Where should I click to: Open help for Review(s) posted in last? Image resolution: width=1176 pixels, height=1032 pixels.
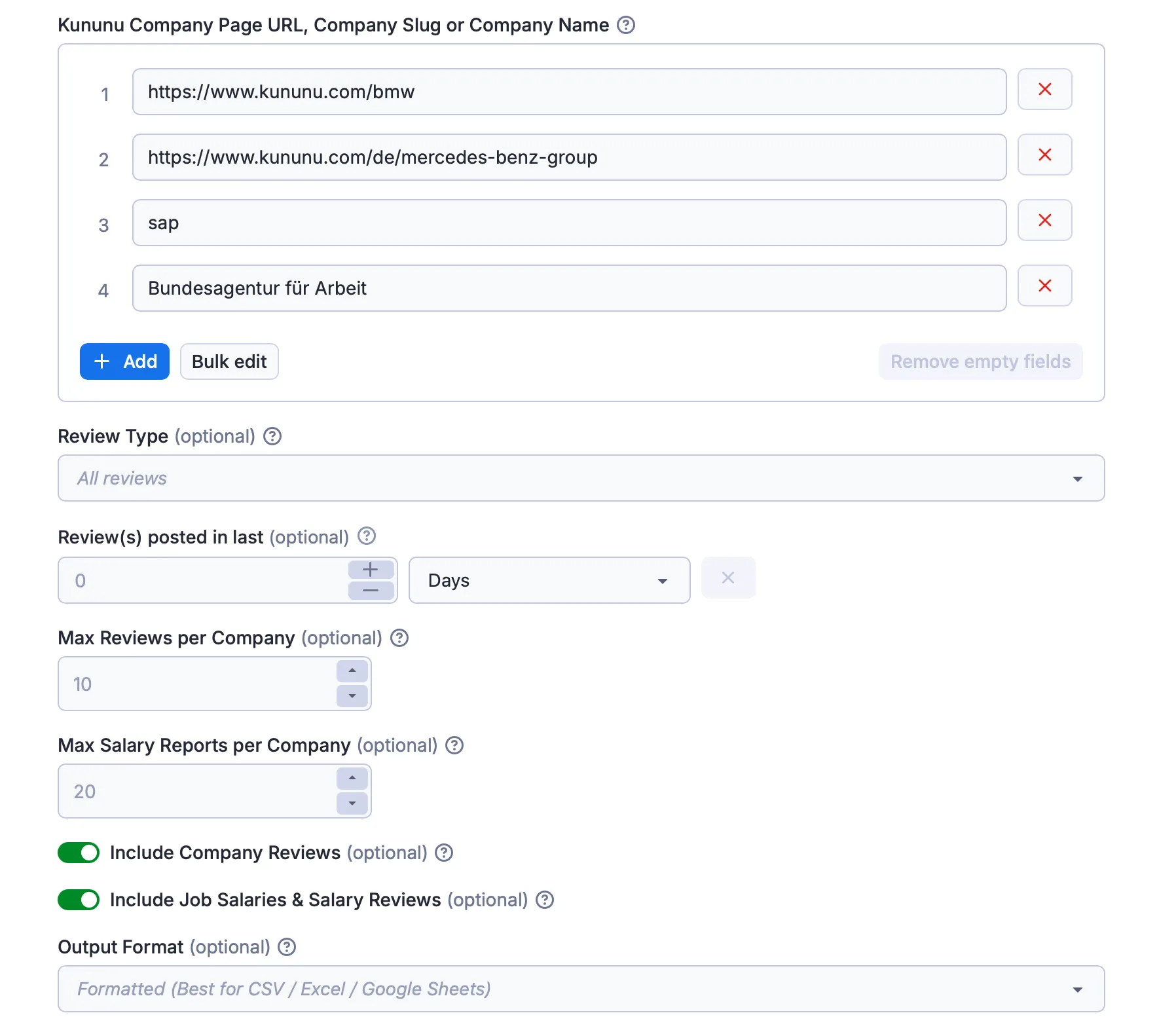coord(367,536)
